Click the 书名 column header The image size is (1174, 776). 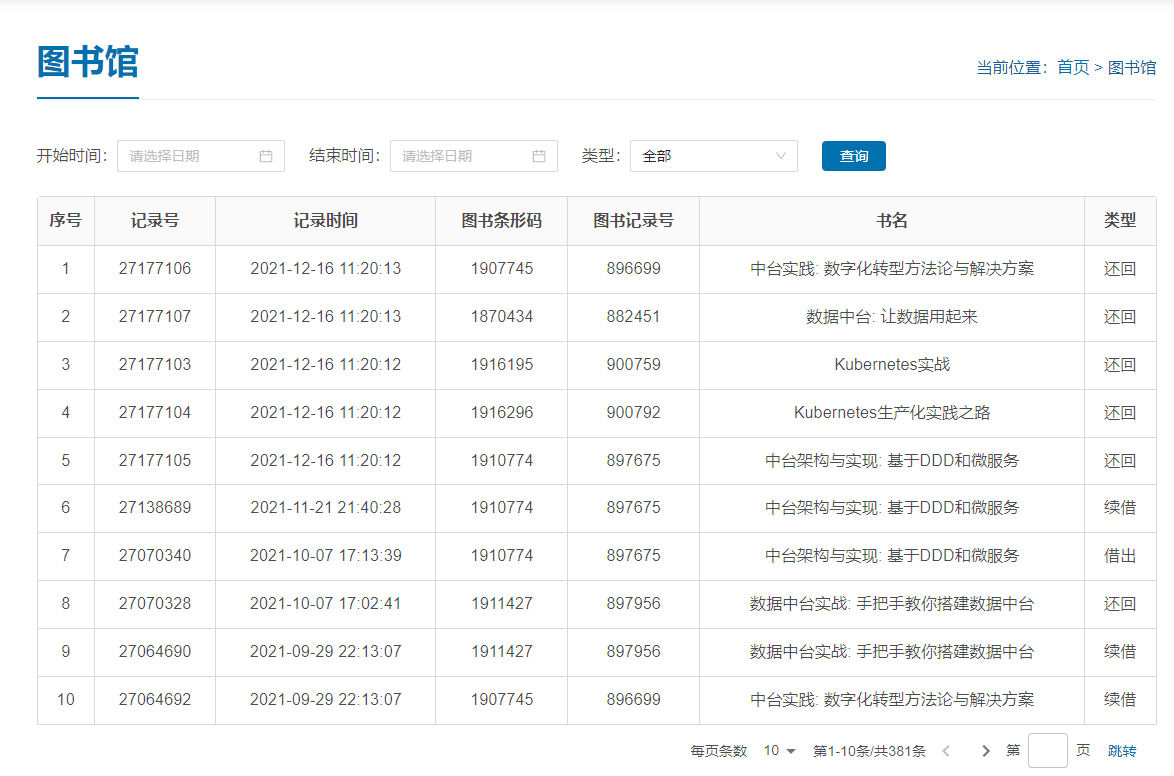[891, 221]
